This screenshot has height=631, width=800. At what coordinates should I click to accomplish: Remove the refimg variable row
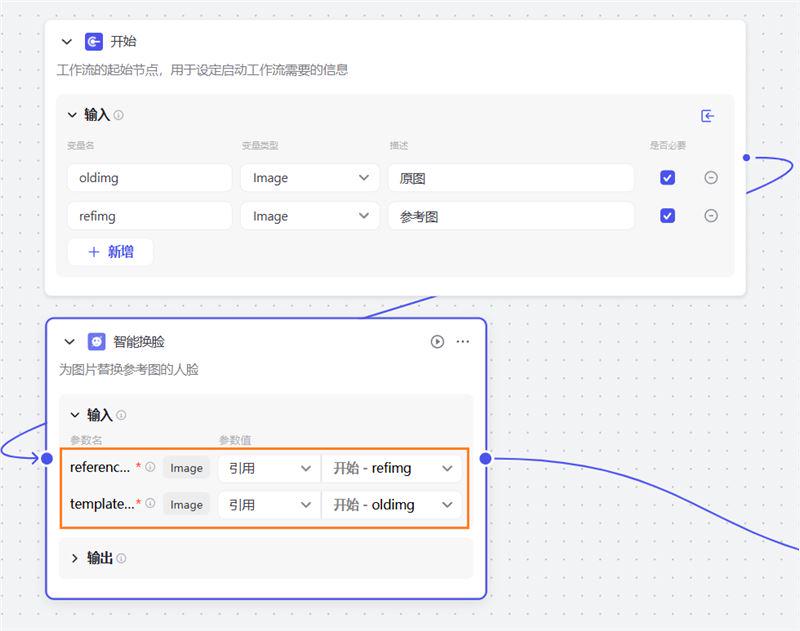pos(711,216)
